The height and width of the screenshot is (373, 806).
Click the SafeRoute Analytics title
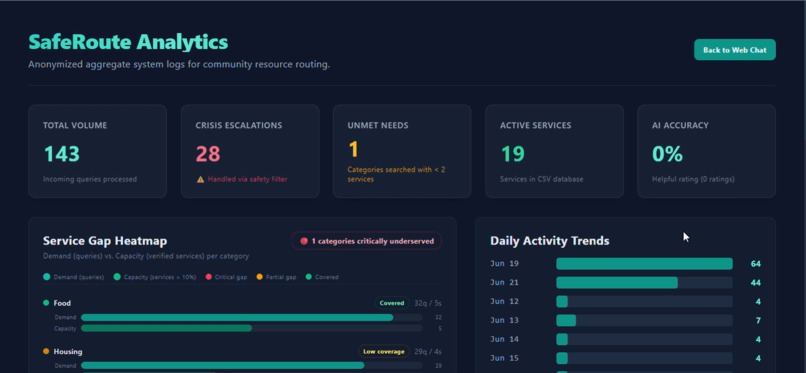pos(128,42)
